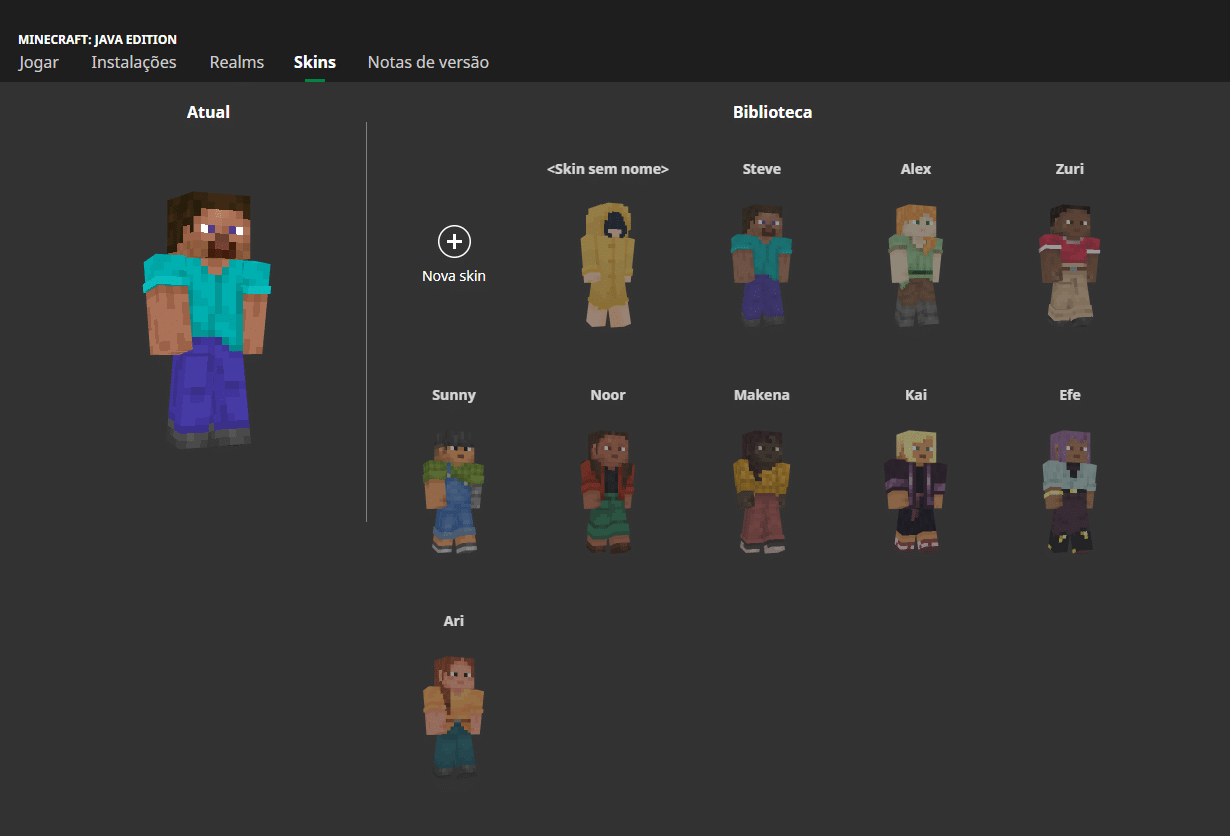The image size is (1230, 836).
Task: Click the Biblioteca section heading
Action: point(772,112)
